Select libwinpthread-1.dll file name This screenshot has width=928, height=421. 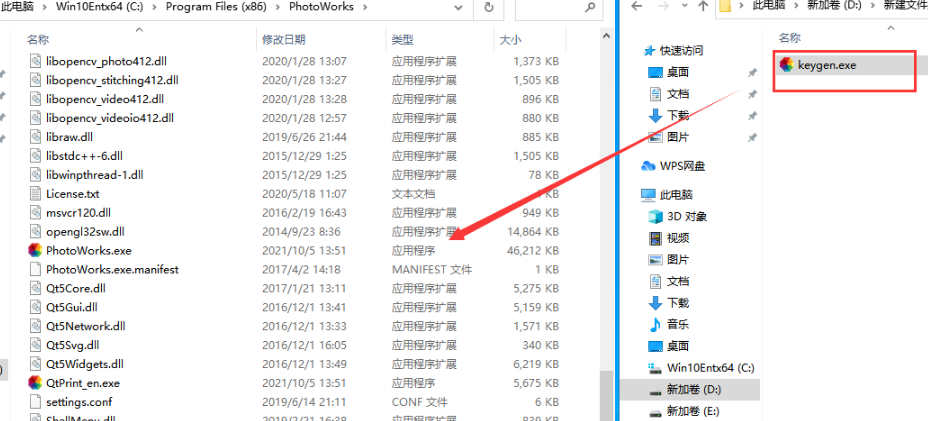(x=95, y=175)
